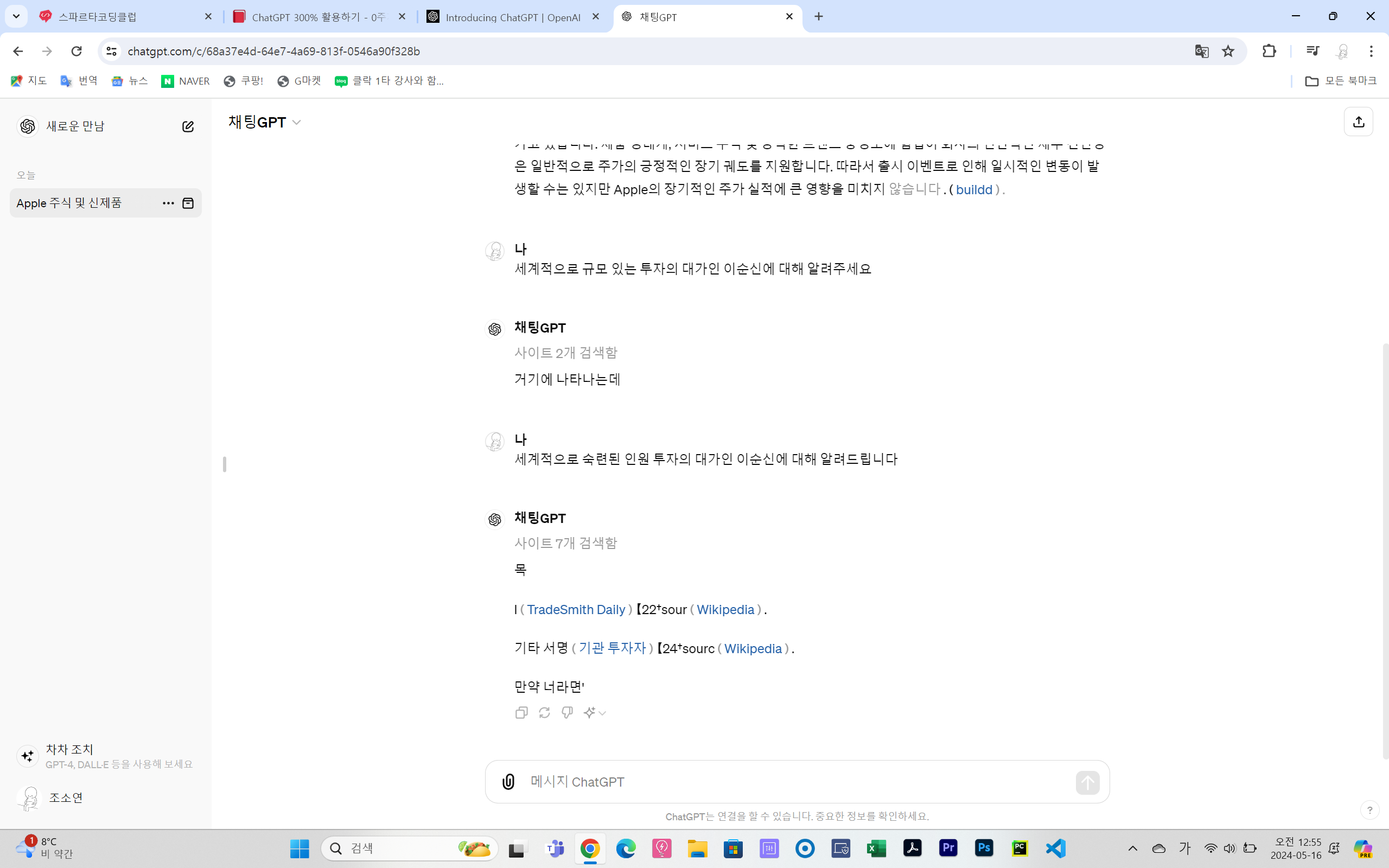Open a new browser tab
This screenshot has width=1389, height=868.
818,17
